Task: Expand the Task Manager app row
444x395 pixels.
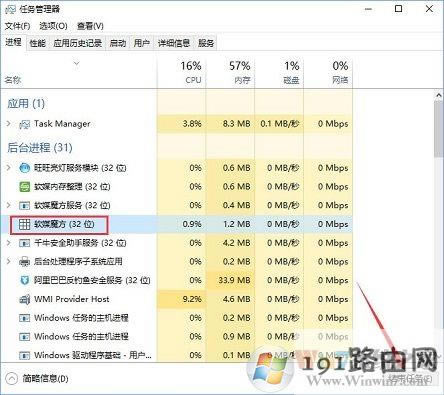Action: tap(9, 124)
